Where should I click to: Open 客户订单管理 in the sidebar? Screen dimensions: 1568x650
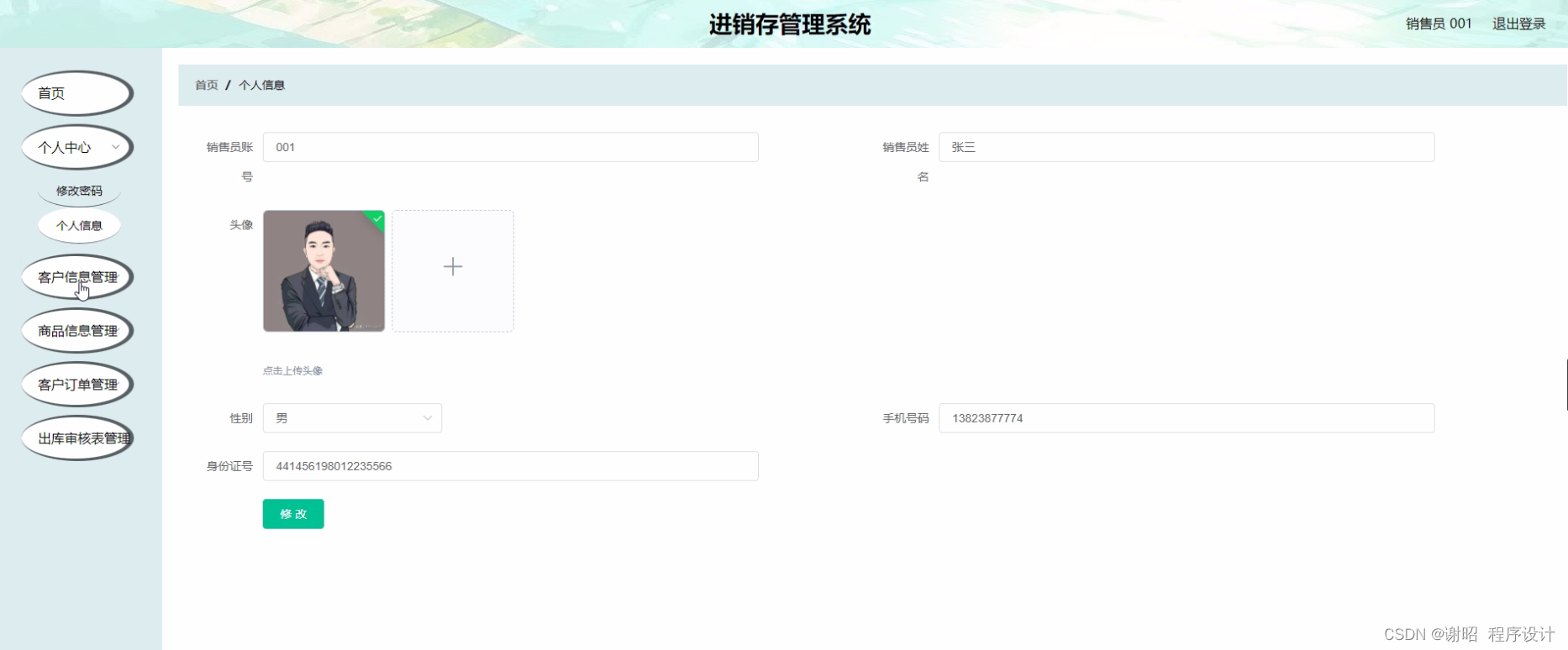pyautogui.click(x=77, y=385)
